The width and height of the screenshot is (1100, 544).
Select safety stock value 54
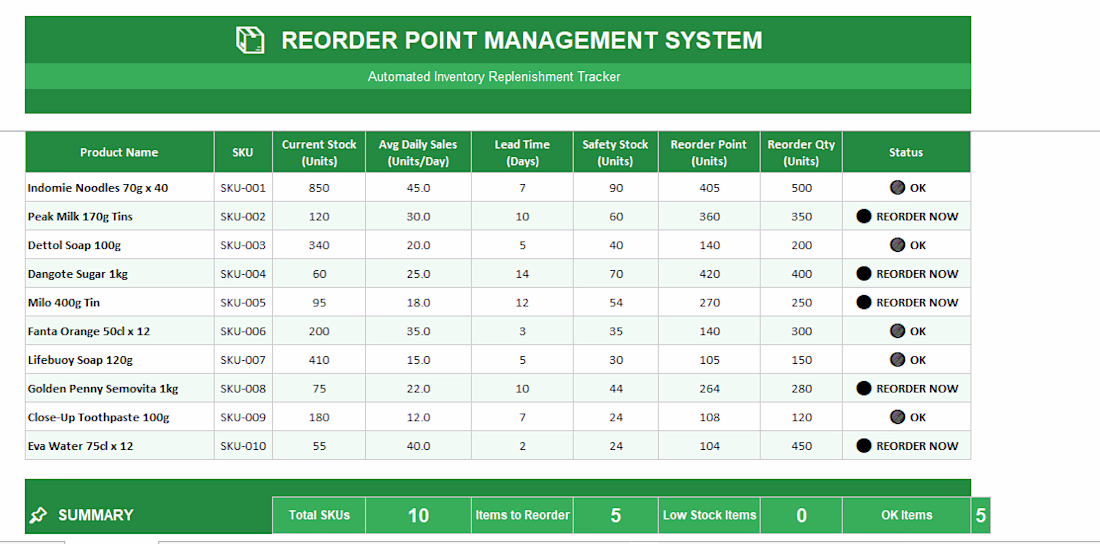(615, 303)
